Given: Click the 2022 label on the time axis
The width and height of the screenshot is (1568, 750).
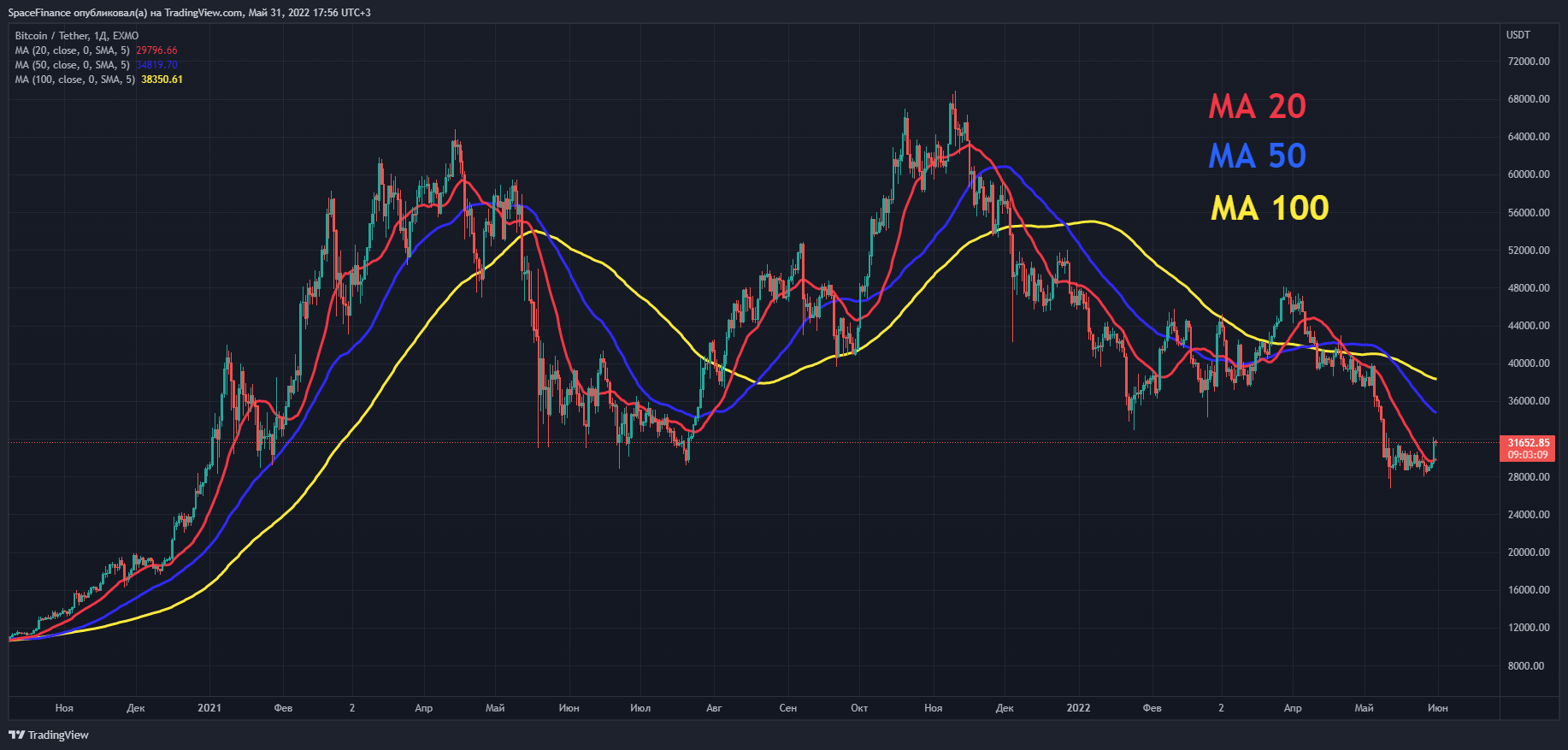Looking at the screenshot, I should (x=1078, y=708).
